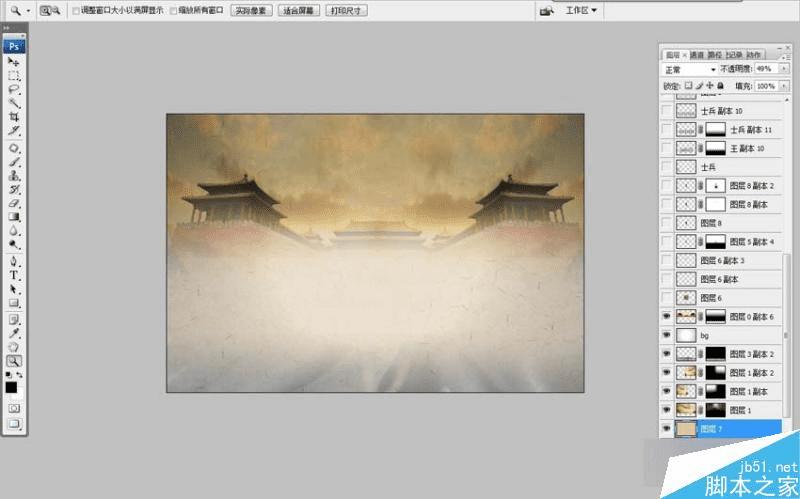Image resolution: width=800 pixels, height=499 pixels.
Task: Click lock position icon
Action: coord(710,86)
